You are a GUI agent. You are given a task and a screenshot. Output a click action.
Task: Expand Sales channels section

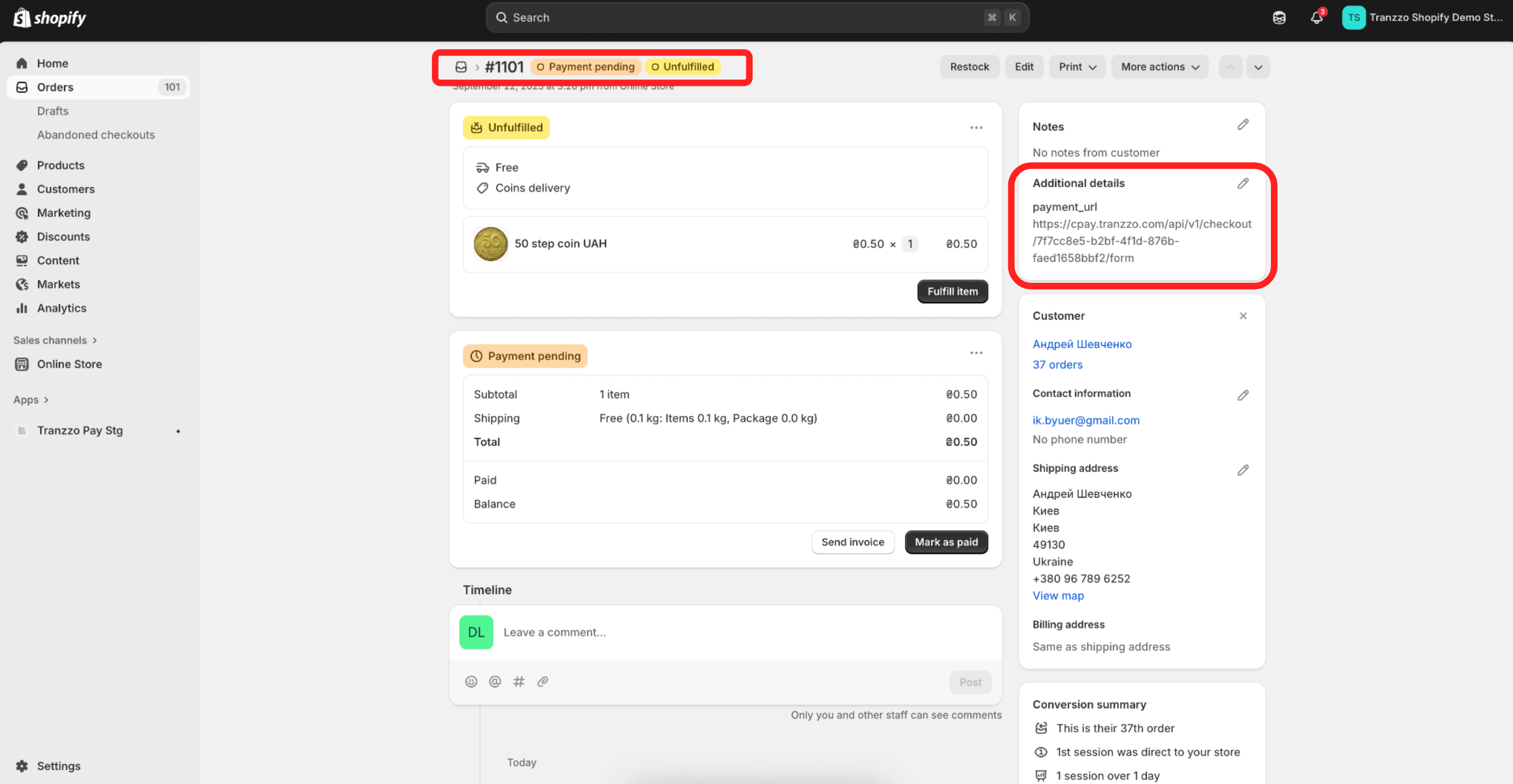point(55,340)
